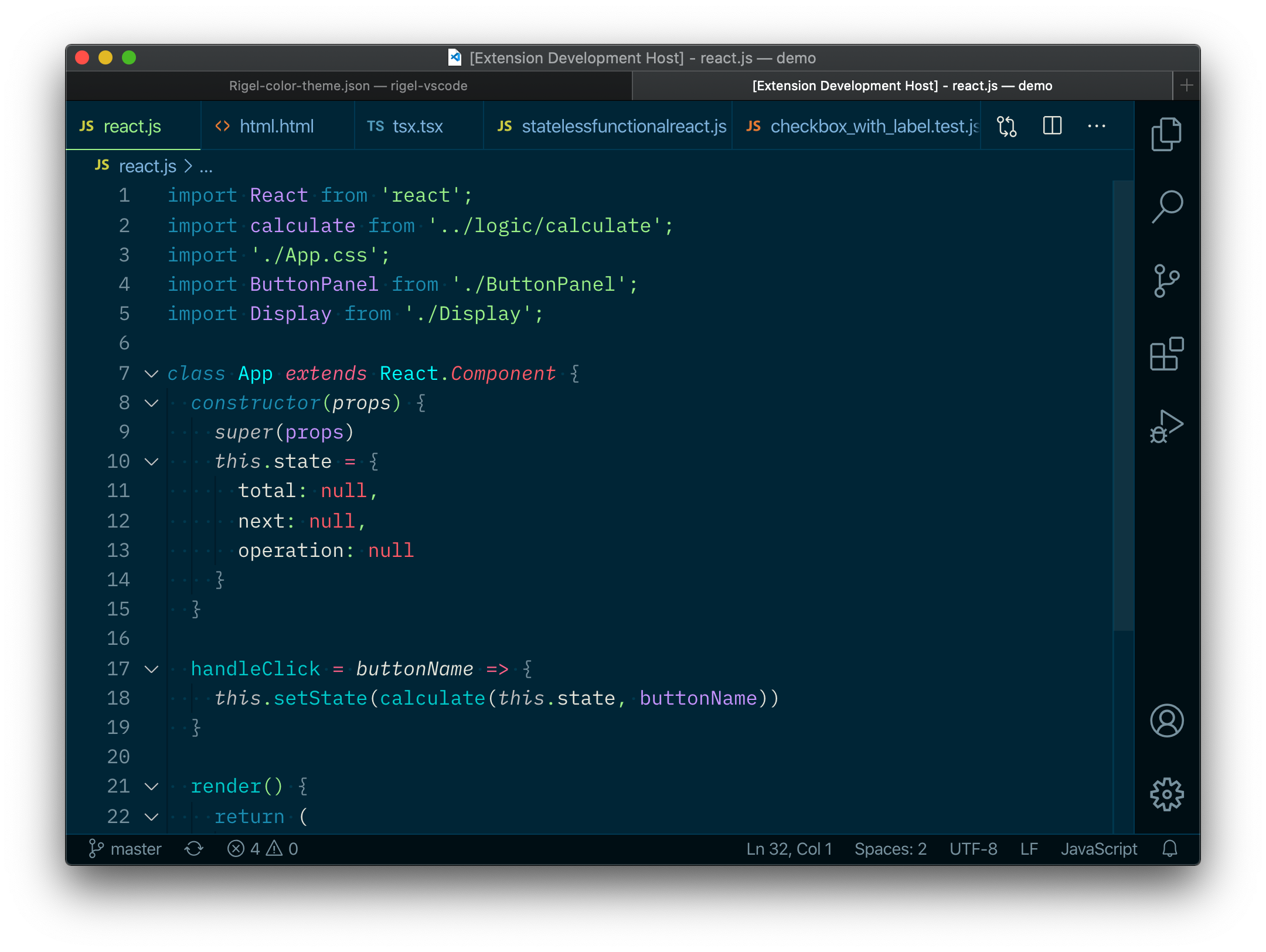Open the Explorer files icon in the activity bar

point(1166,134)
